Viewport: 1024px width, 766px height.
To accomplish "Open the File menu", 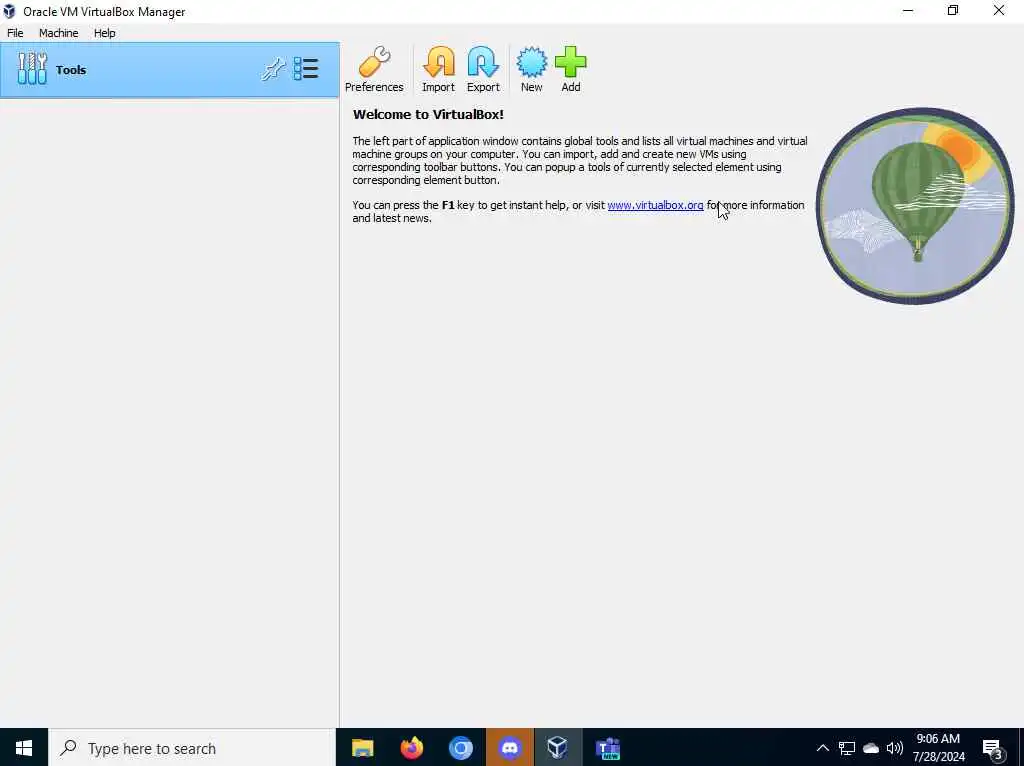I will [15, 33].
